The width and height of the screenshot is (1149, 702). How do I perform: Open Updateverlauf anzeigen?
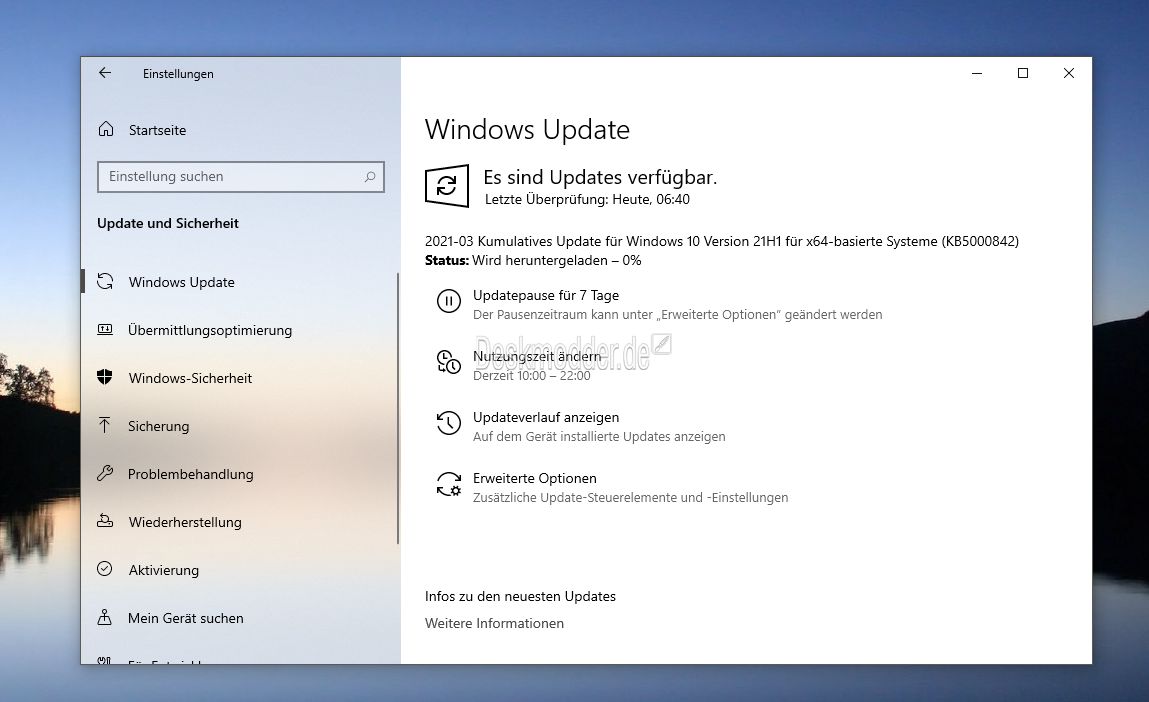coord(546,417)
